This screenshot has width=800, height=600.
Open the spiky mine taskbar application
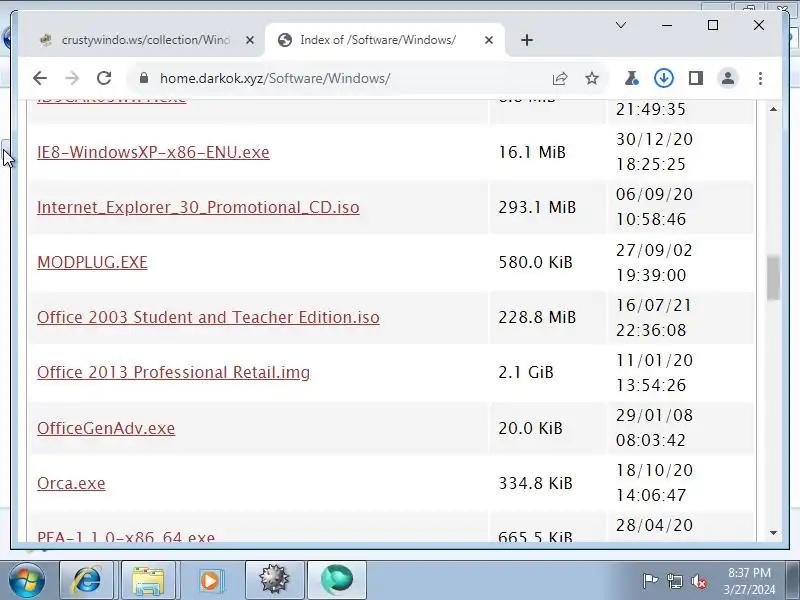point(274,580)
